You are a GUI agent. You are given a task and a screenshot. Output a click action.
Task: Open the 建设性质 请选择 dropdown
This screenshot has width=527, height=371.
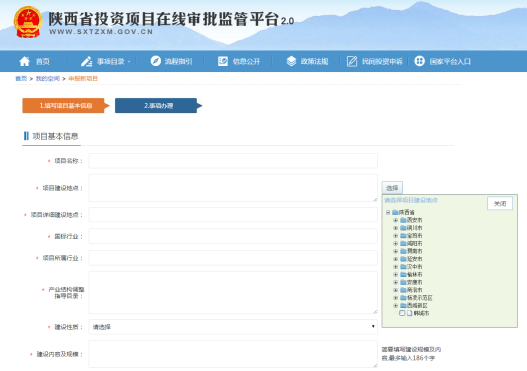coord(233,327)
